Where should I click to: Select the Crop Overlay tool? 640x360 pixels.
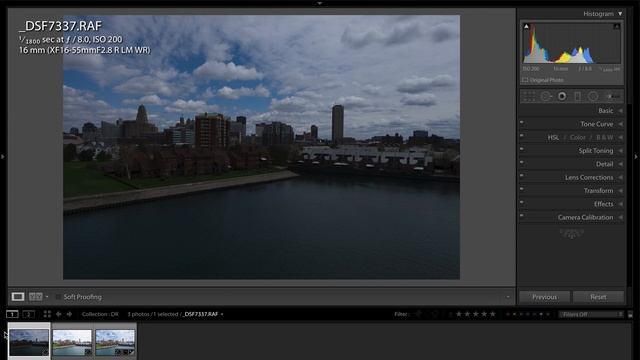(x=529, y=96)
